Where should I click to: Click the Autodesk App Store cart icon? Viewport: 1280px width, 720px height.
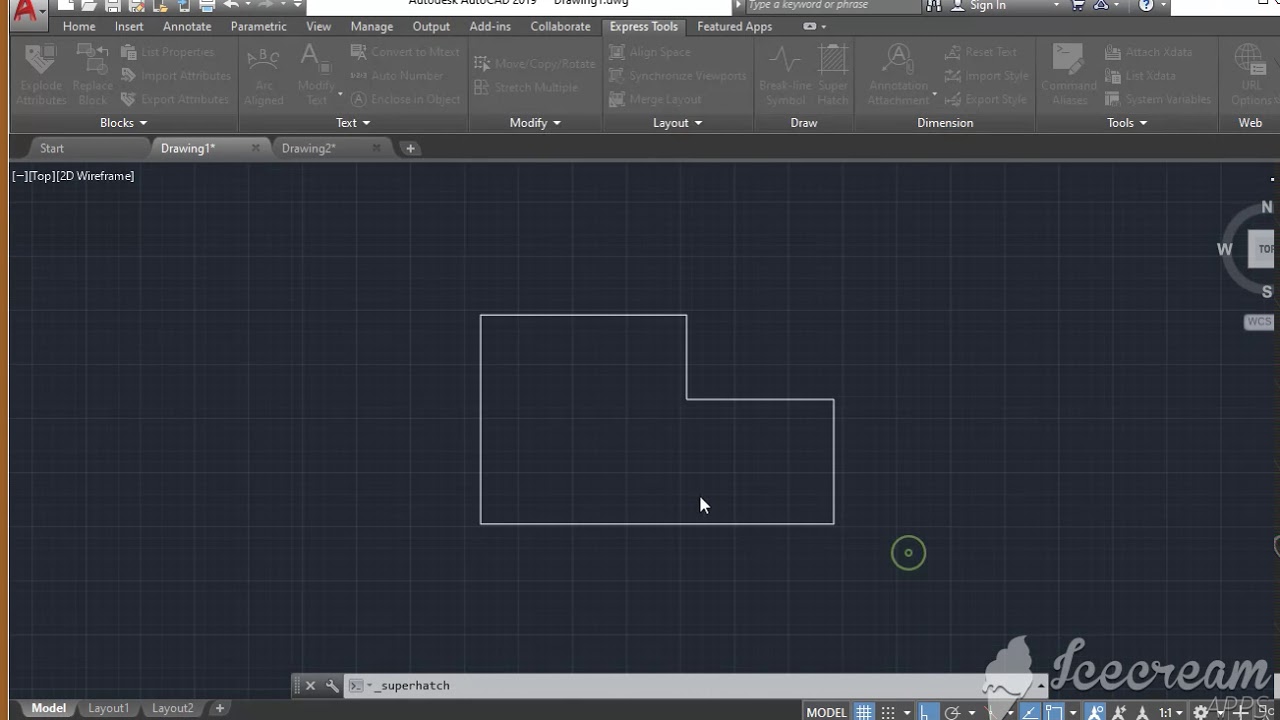[x=1078, y=5]
